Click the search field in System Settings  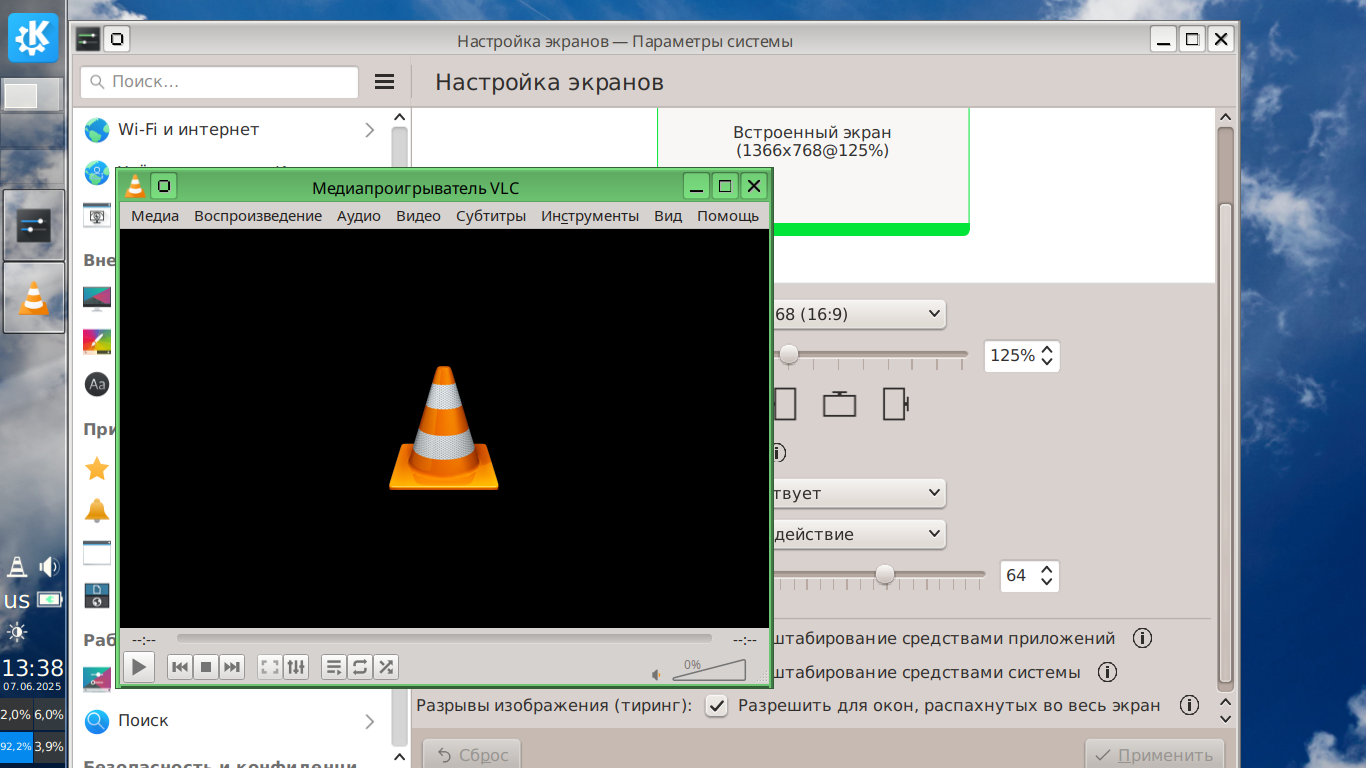tap(219, 82)
